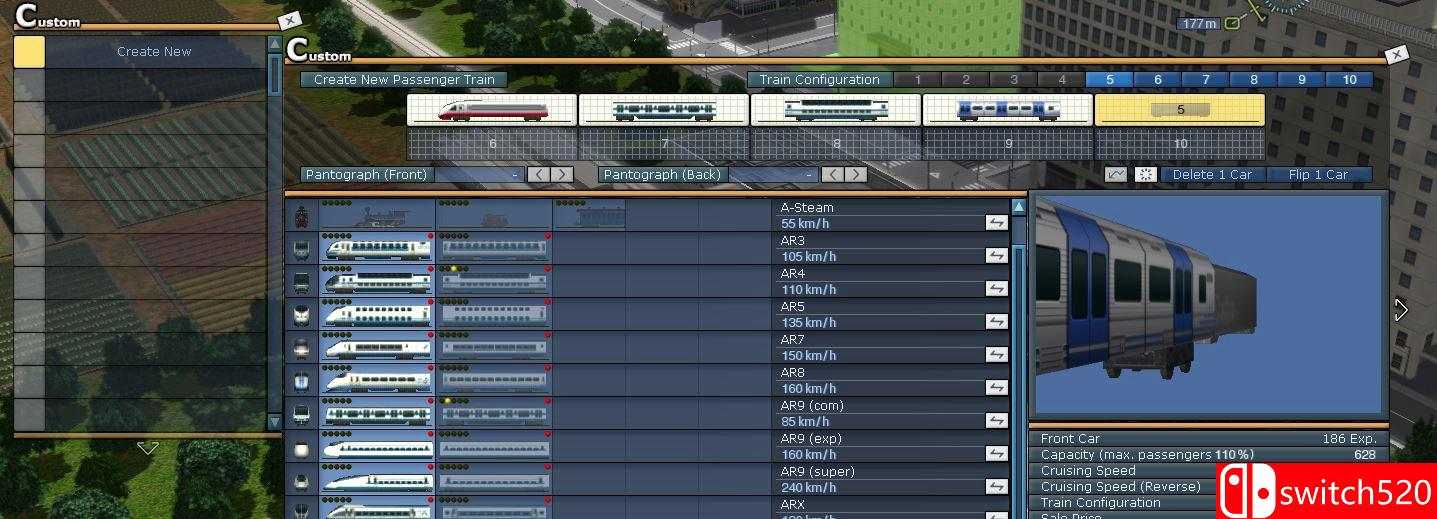Screen dimensions: 1437x519
Task: Click the sparkle icon beside Delete 1 Car
Action: point(1146,174)
